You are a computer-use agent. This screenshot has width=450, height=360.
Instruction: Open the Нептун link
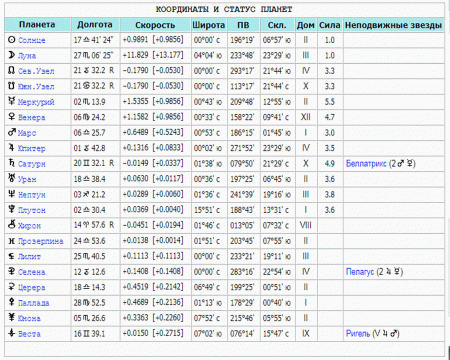tap(31, 194)
